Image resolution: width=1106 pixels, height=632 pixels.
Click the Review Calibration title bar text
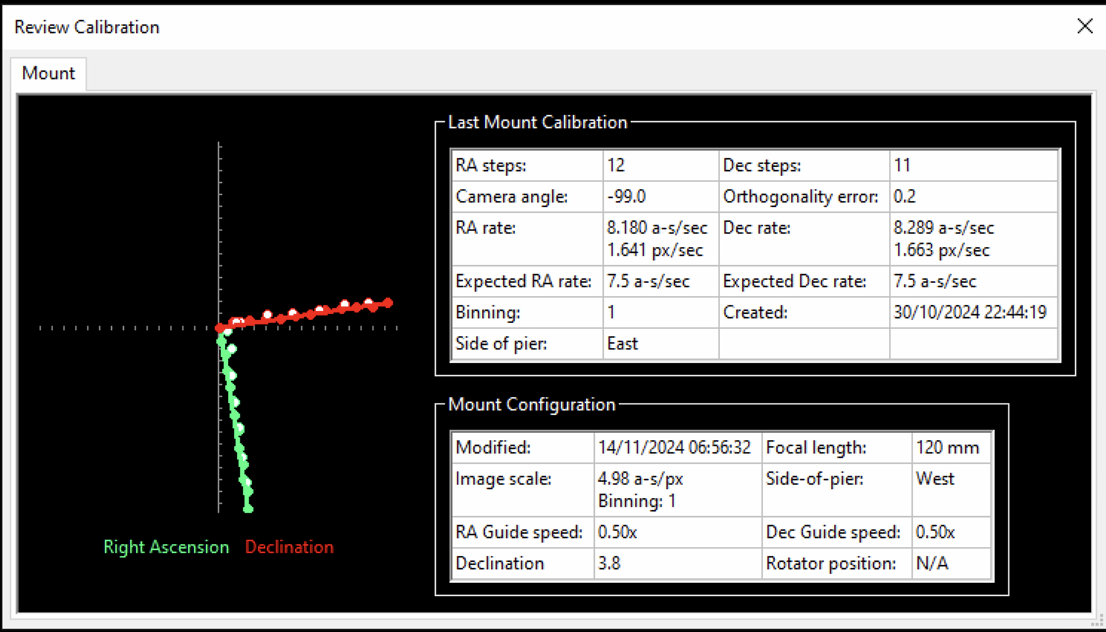click(87, 28)
